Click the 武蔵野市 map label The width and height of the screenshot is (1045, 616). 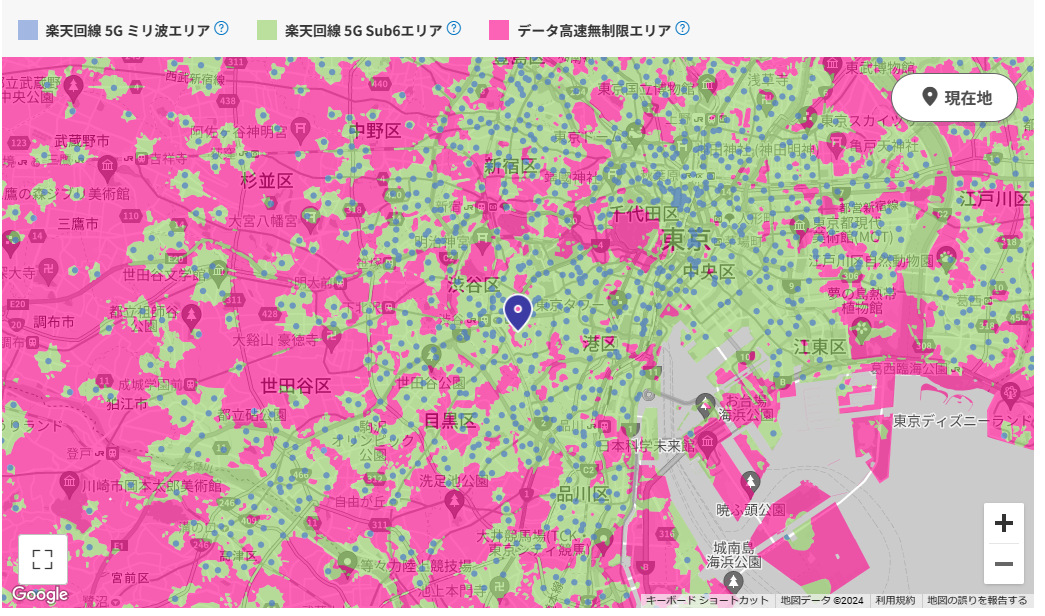82,141
